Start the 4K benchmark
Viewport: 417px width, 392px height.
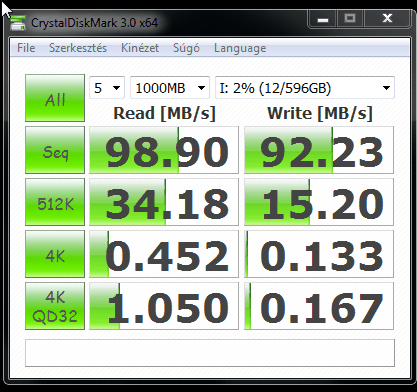coord(55,254)
